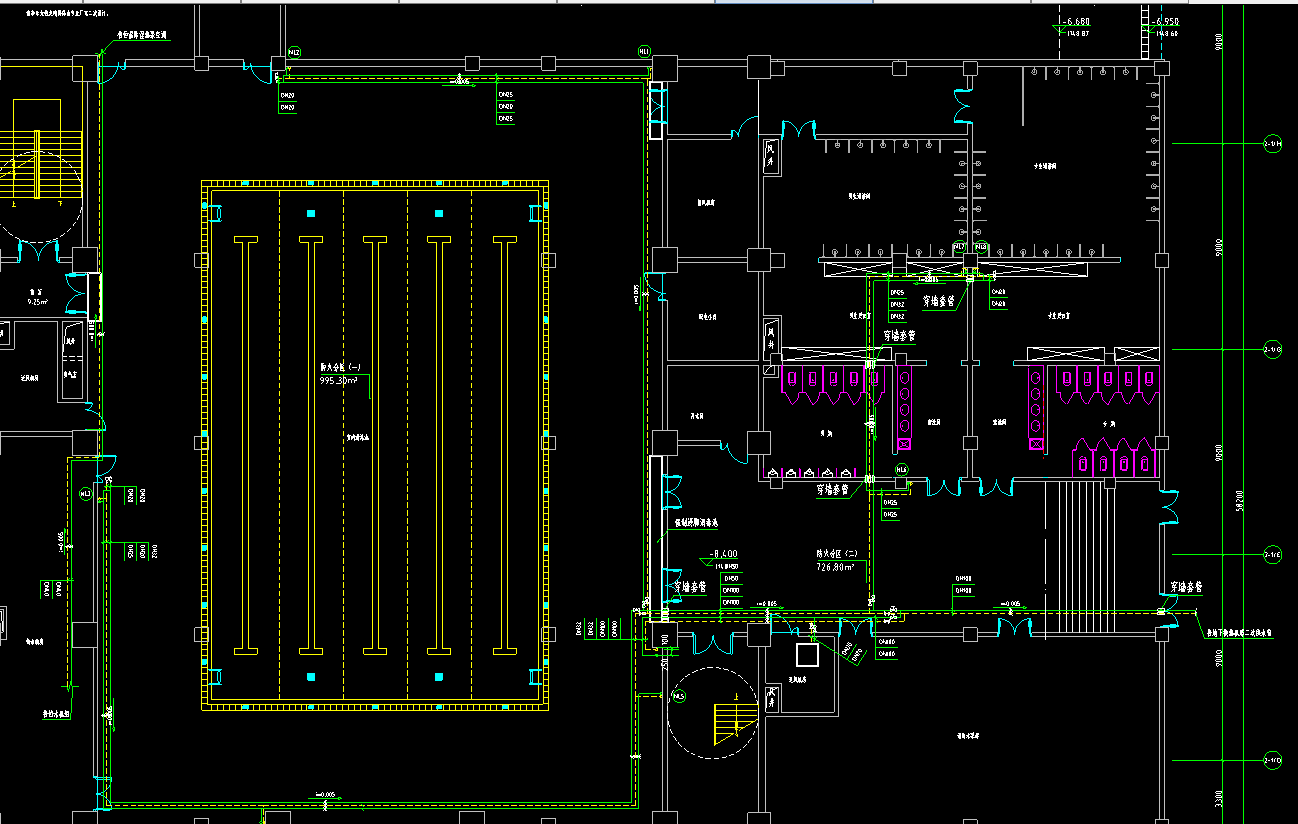Click the NL2 riser marker circle
Screen dimensions: 1298x824
point(294,51)
